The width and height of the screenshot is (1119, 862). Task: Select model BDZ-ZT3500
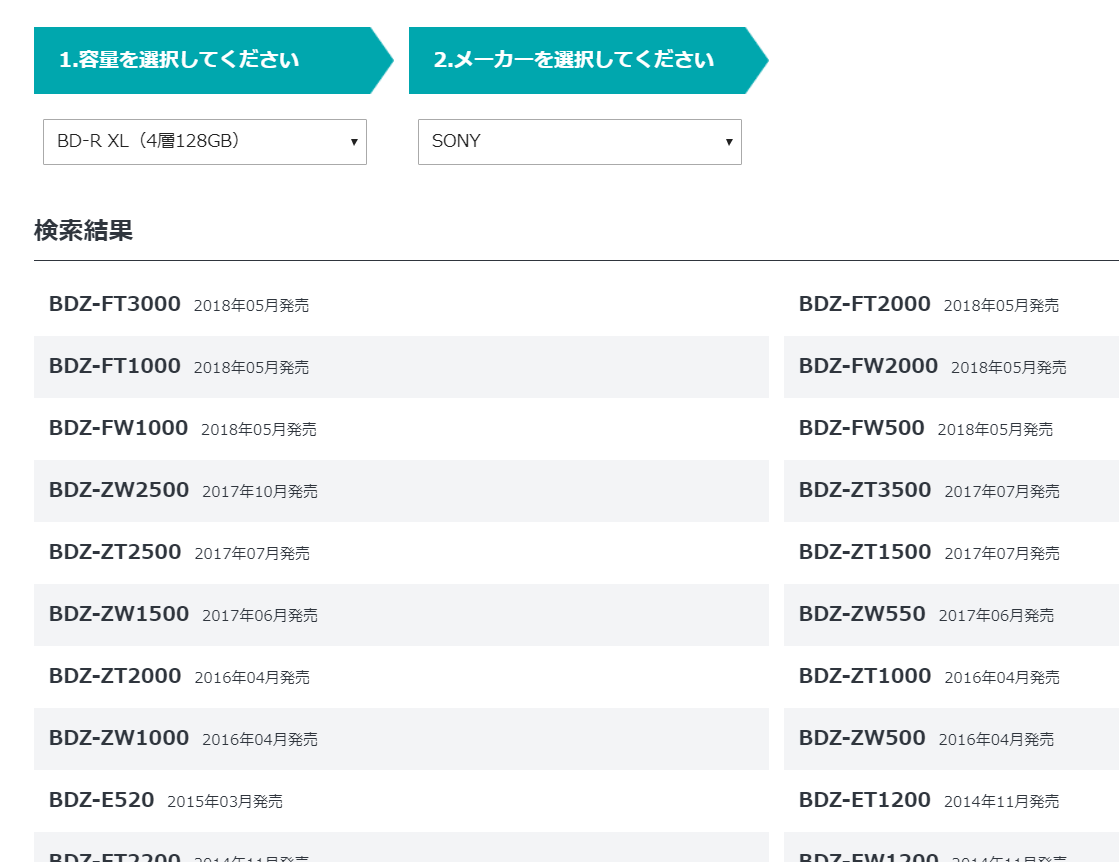pos(865,490)
